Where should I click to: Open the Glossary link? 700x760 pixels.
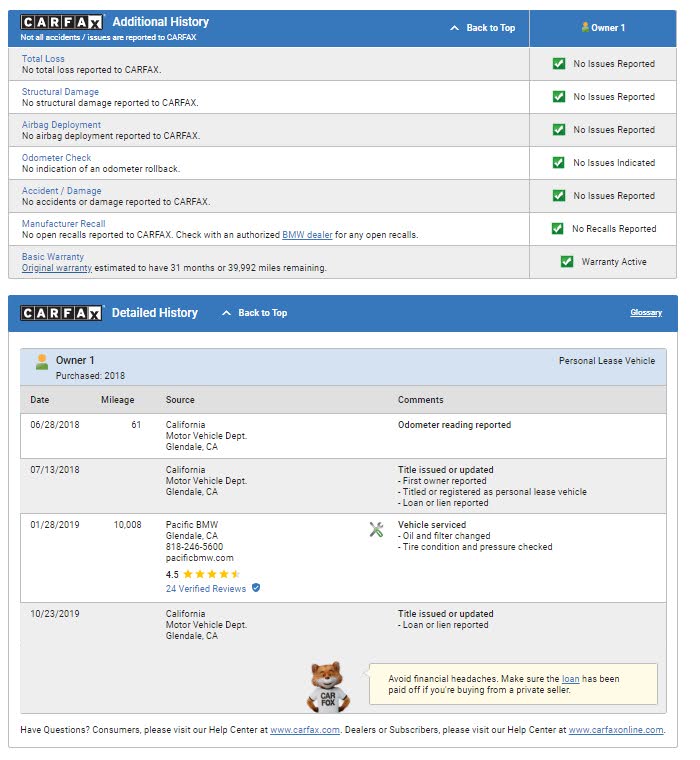[645, 313]
